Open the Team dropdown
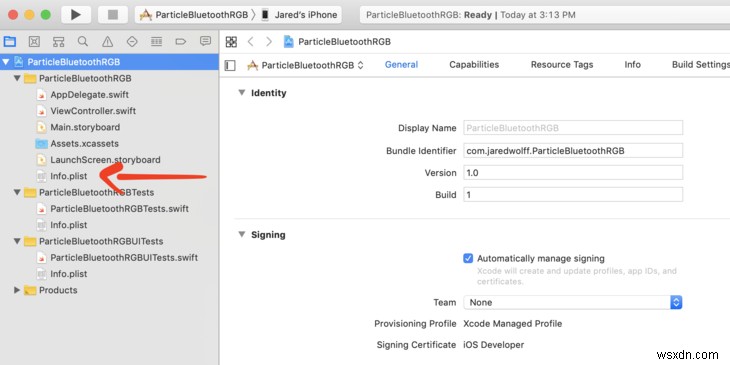This screenshot has height=365, width=730. [573, 302]
